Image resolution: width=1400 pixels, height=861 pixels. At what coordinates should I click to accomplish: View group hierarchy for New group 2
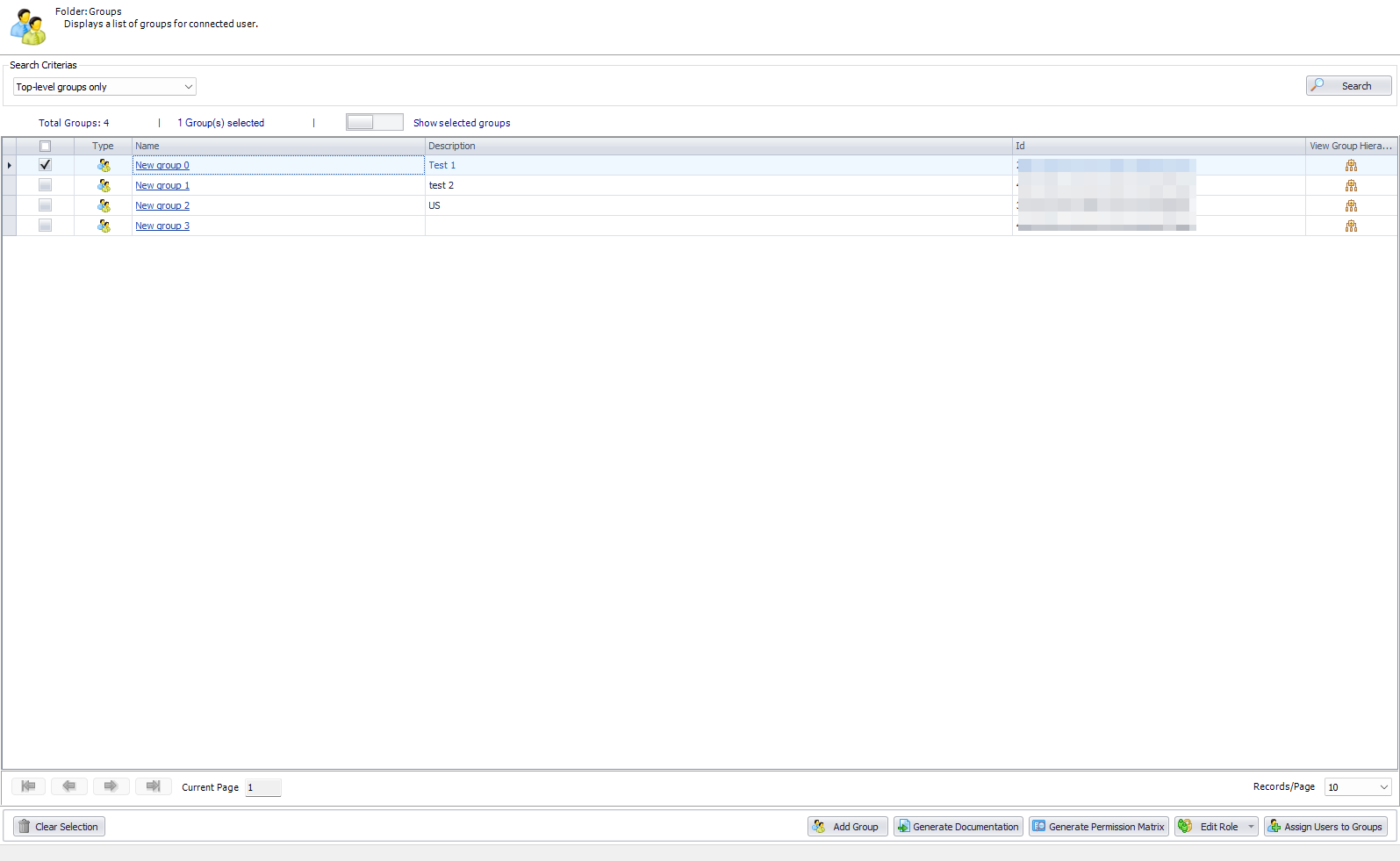(x=1351, y=205)
